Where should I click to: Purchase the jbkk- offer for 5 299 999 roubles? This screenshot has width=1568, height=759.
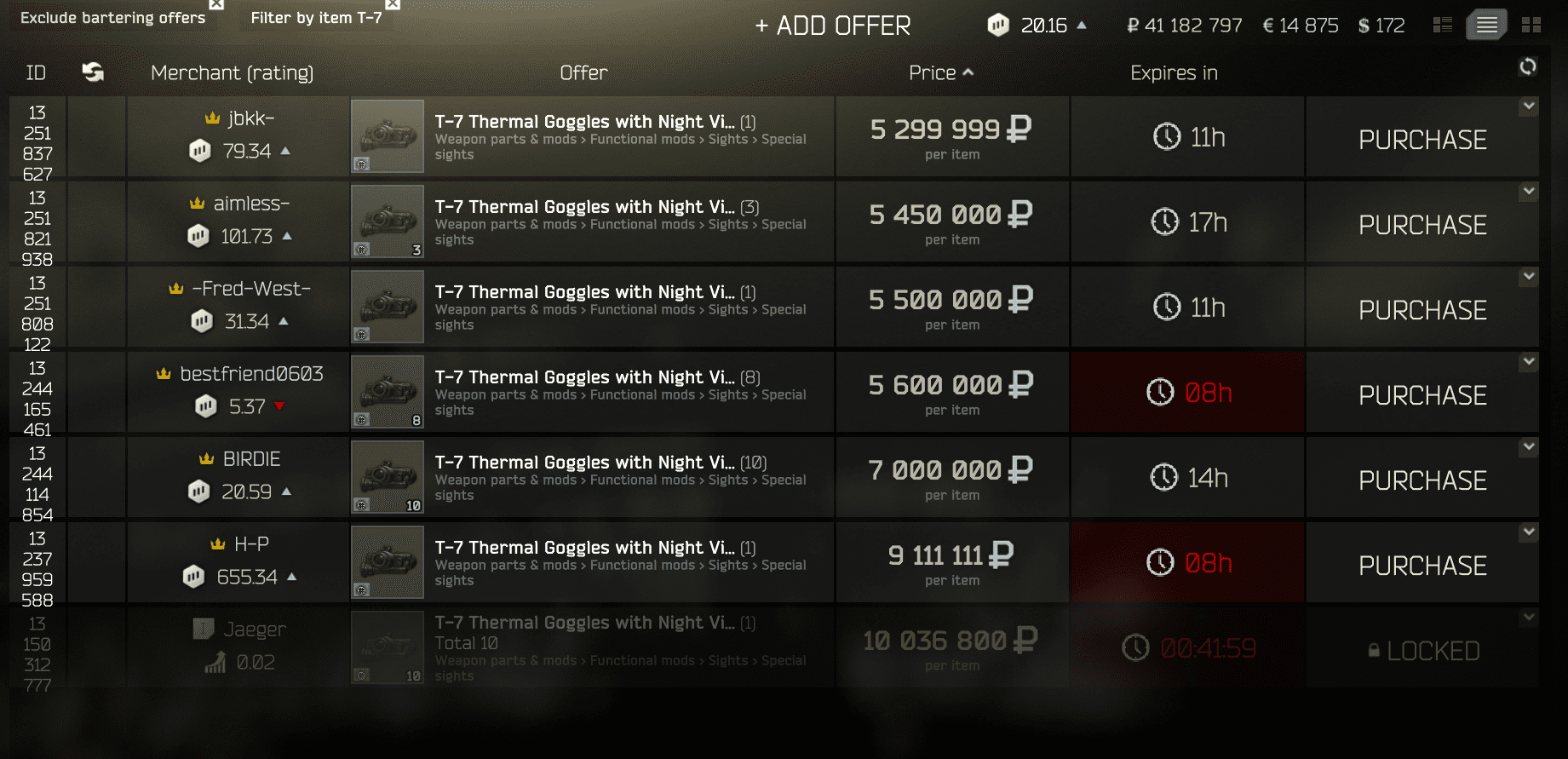pos(1422,140)
